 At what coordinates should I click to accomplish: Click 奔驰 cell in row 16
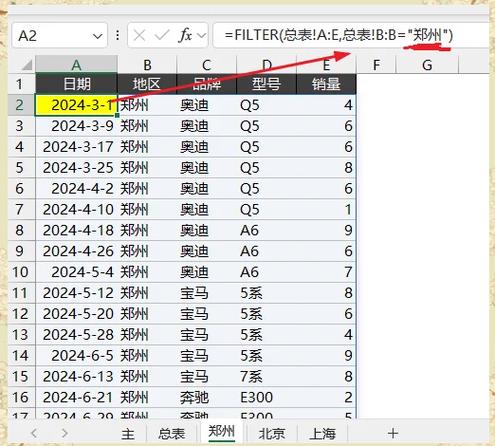point(206,397)
